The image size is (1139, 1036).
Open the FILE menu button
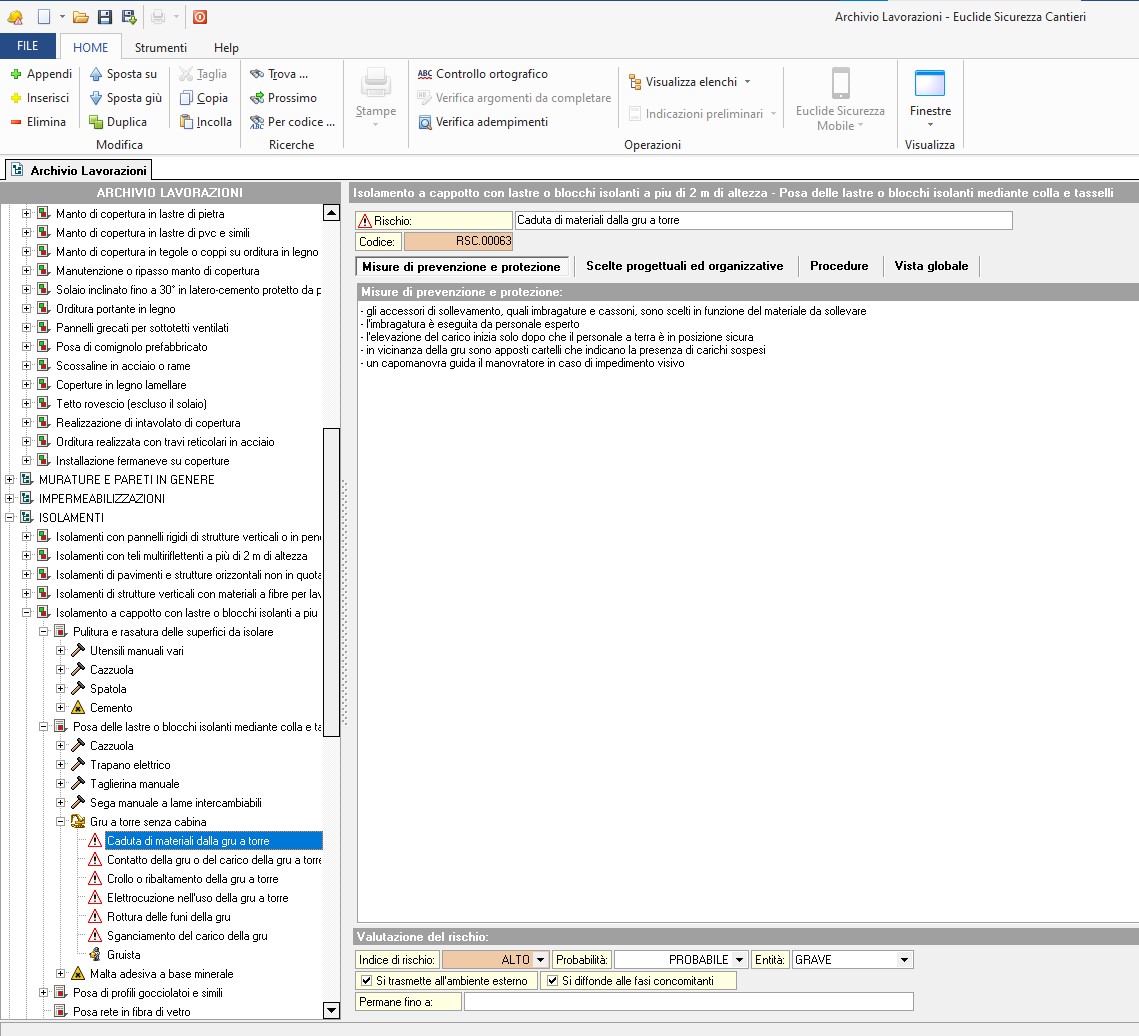(x=28, y=46)
